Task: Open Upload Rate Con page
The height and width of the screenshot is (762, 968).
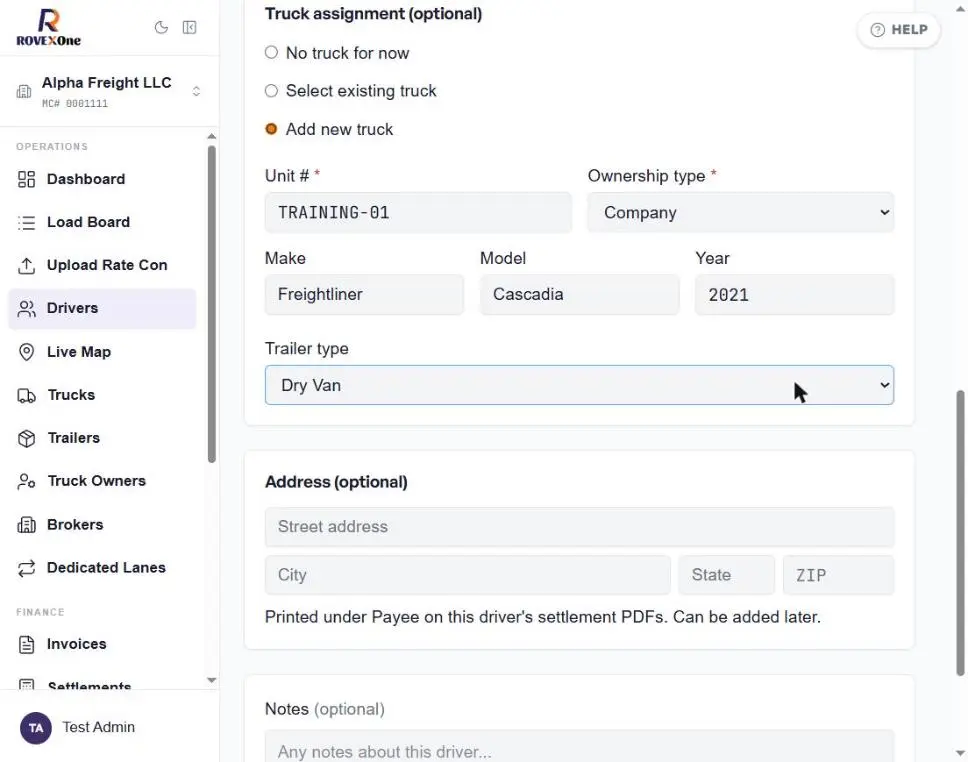Action: click(x=102, y=266)
